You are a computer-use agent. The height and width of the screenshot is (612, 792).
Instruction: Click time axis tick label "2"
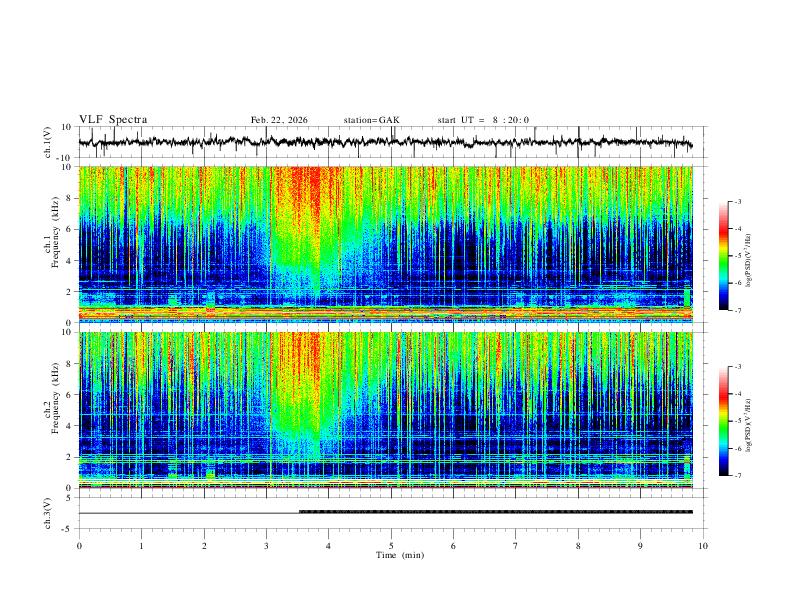pyautogui.click(x=204, y=546)
